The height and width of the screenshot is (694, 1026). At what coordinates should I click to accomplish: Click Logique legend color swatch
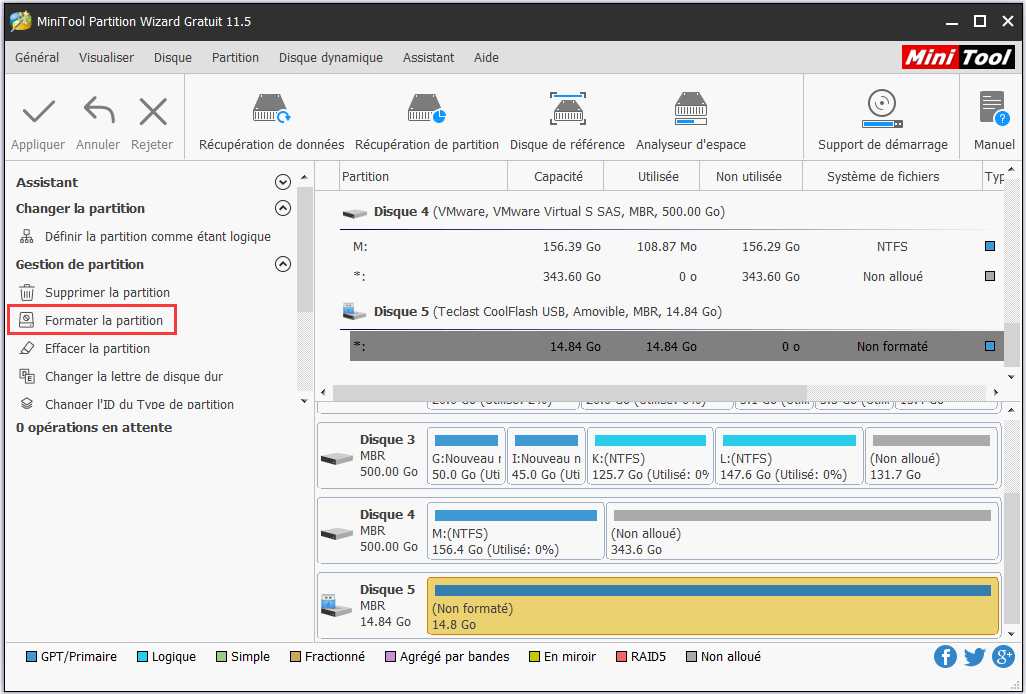click(142, 657)
